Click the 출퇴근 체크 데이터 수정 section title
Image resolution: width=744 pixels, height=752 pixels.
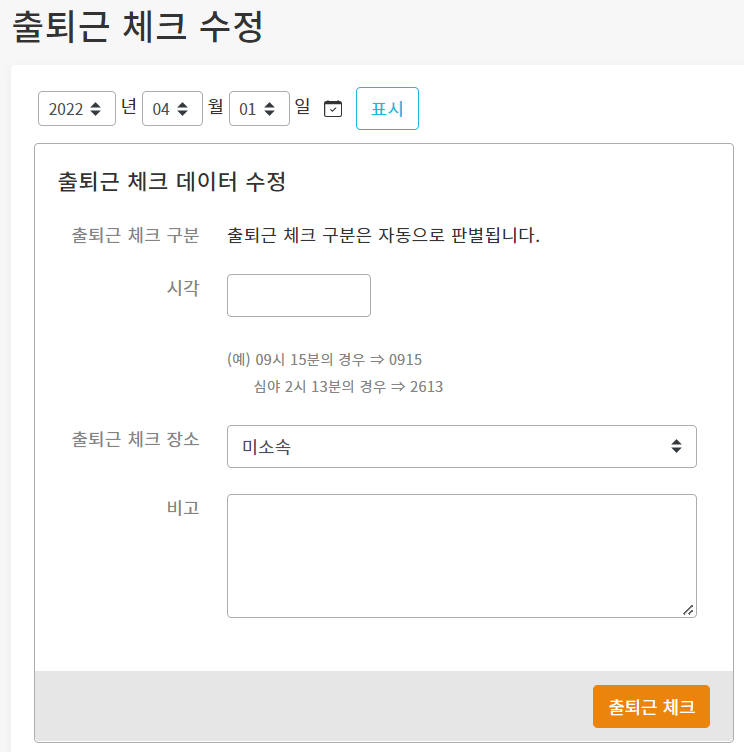173,182
